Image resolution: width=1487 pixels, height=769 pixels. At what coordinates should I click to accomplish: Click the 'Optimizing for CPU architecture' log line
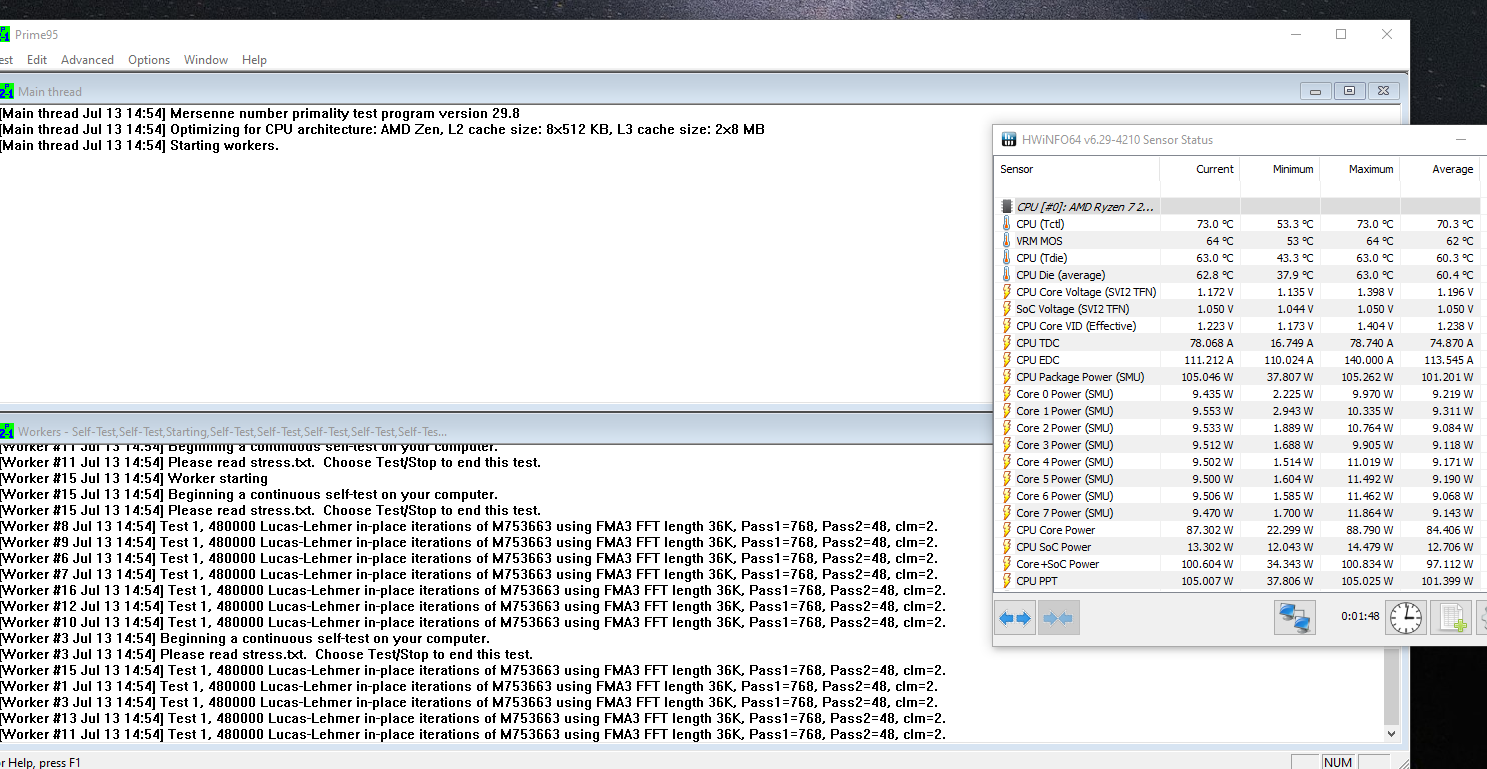(x=382, y=129)
